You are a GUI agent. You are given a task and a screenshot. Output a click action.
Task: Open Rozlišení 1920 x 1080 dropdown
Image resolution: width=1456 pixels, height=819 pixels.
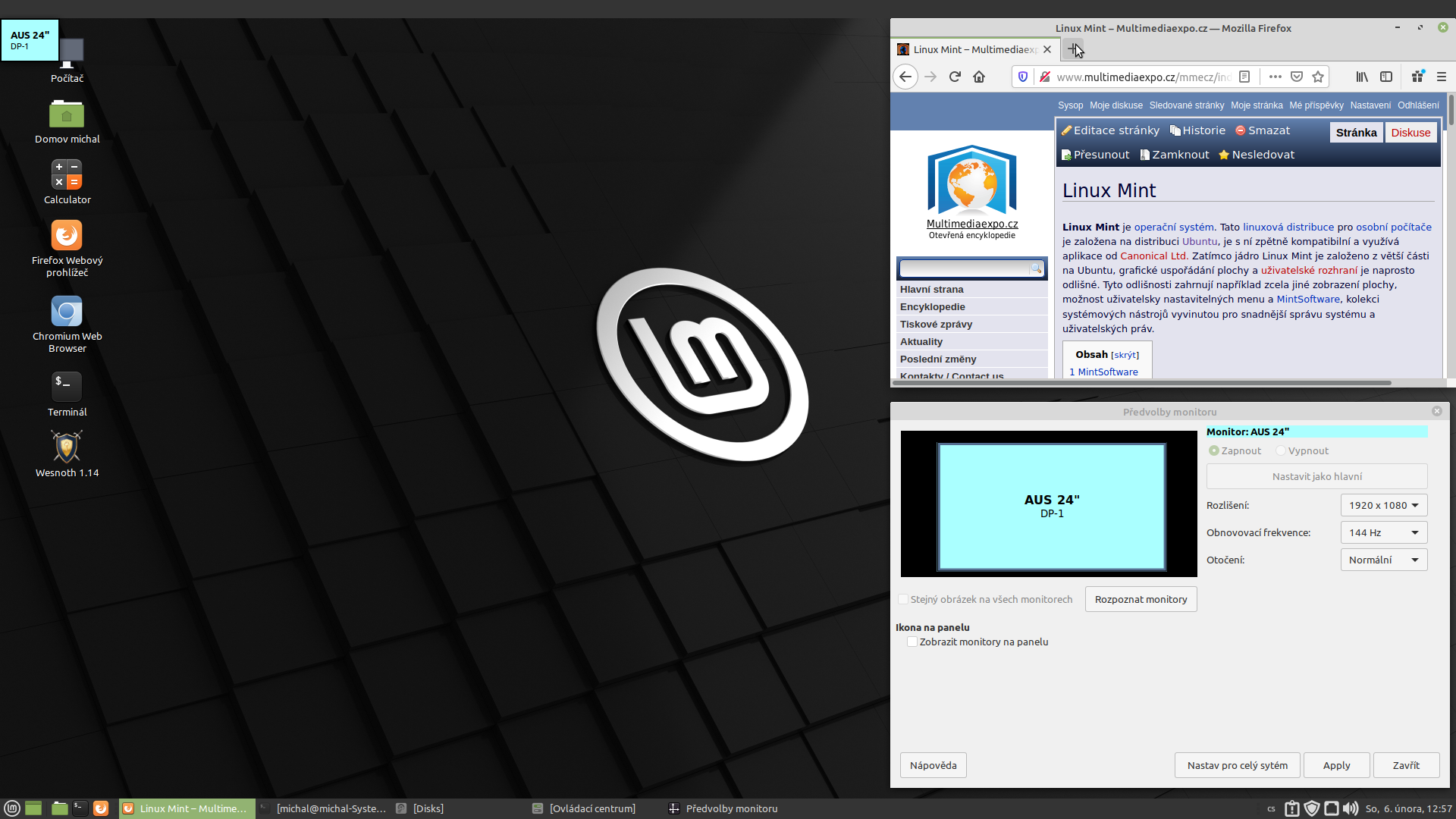[1383, 505]
